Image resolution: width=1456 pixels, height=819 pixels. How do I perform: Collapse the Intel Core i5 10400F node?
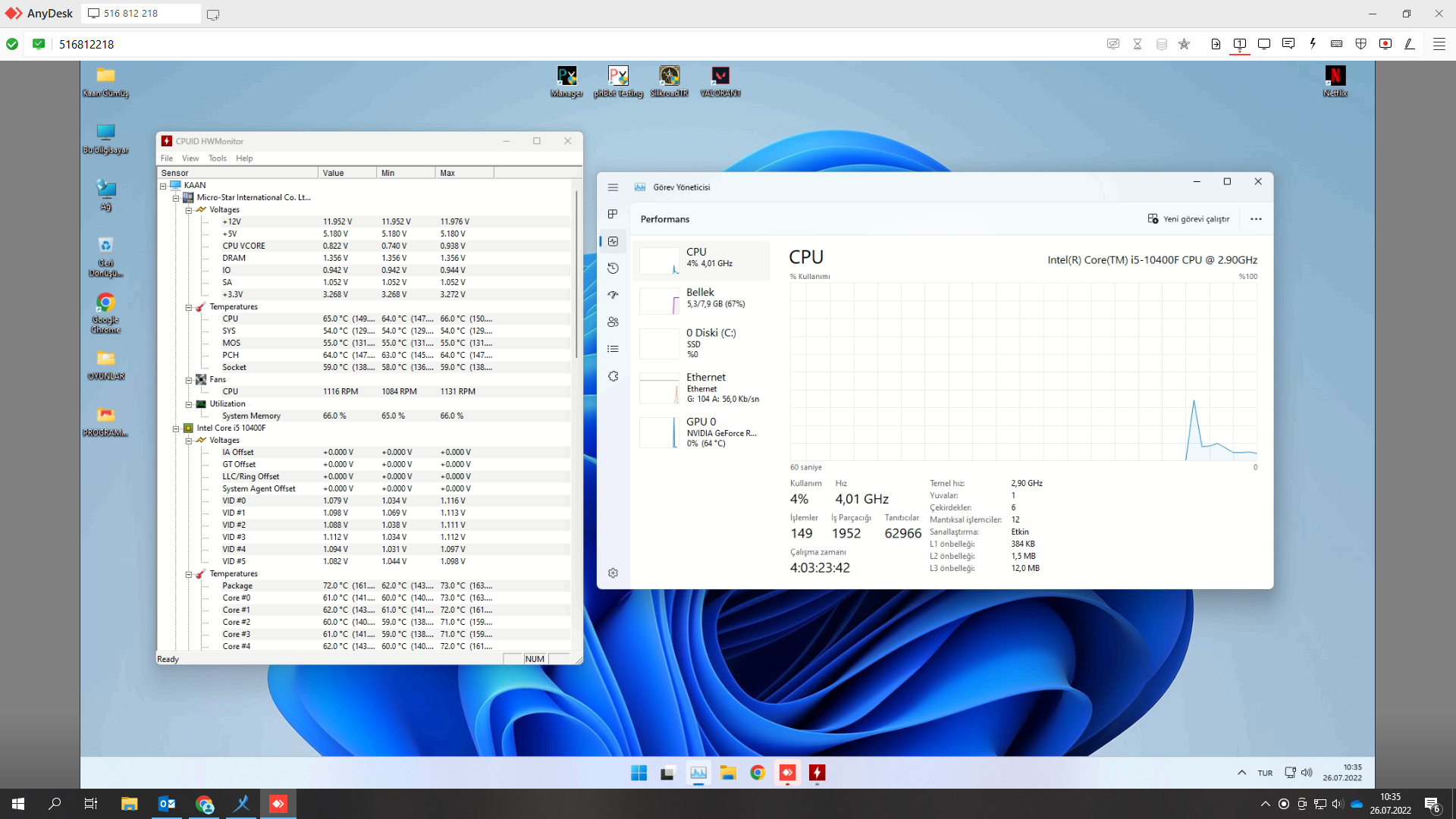pos(176,428)
